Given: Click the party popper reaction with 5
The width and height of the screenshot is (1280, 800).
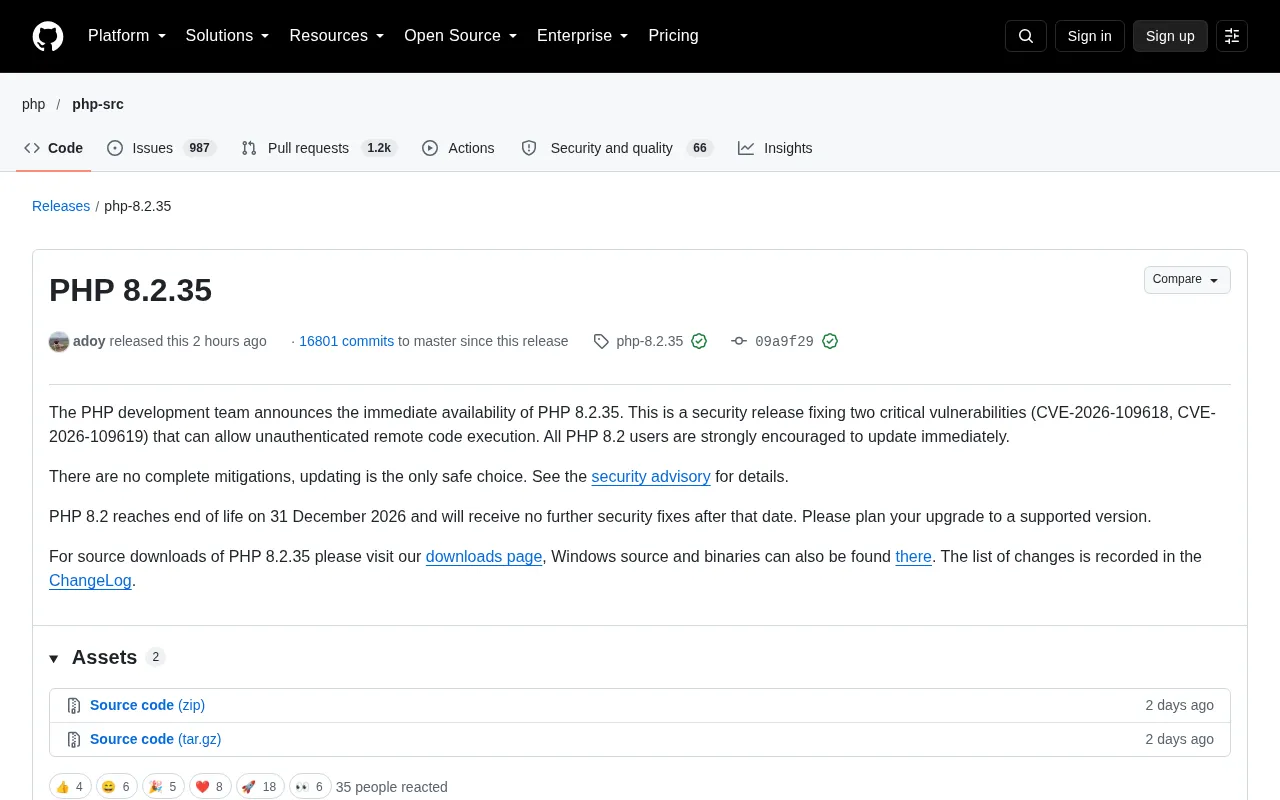Looking at the screenshot, I should 163,787.
